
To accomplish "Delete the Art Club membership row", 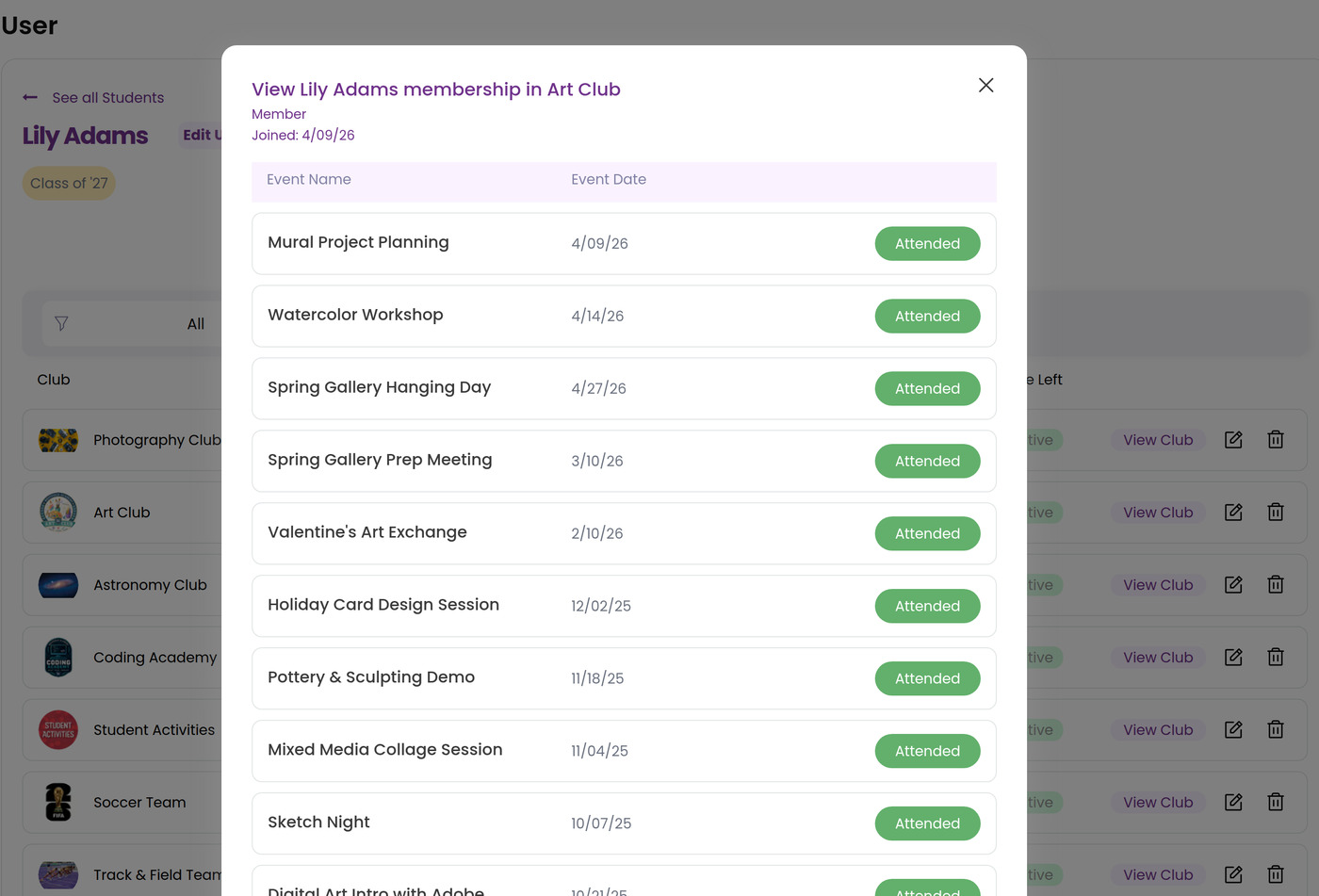I will tap(1276, 512).
